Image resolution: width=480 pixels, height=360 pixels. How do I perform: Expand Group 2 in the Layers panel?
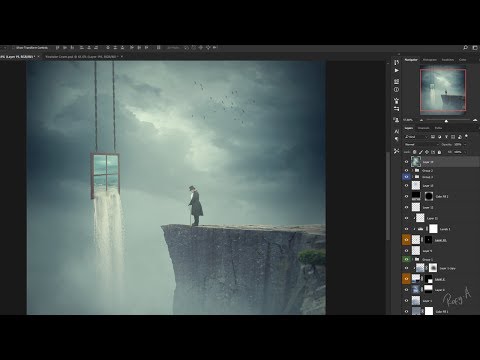click(413, 170)
